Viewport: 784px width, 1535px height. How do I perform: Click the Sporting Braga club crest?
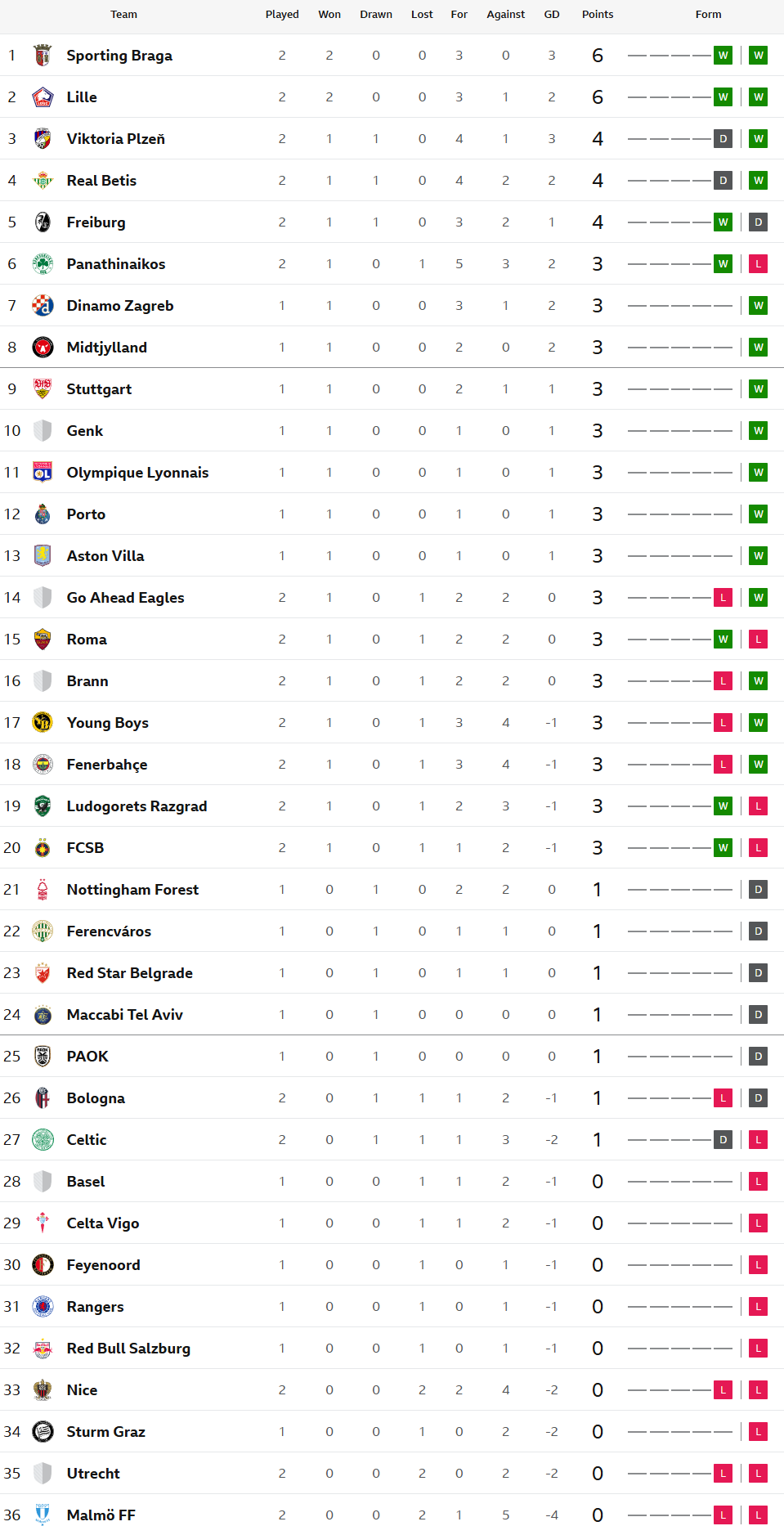pos(43,56)
